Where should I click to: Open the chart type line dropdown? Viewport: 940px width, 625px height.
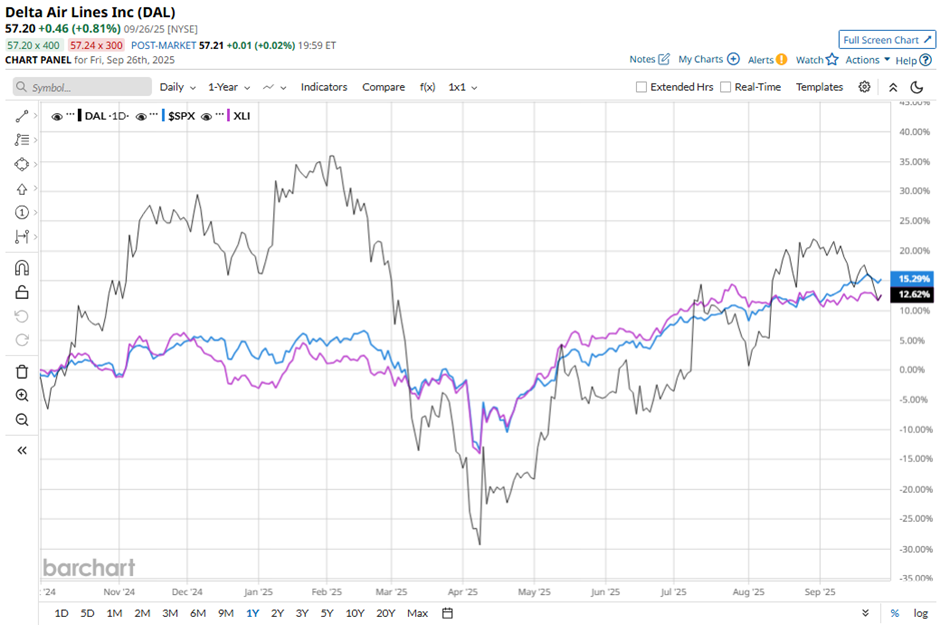(275, 87)
